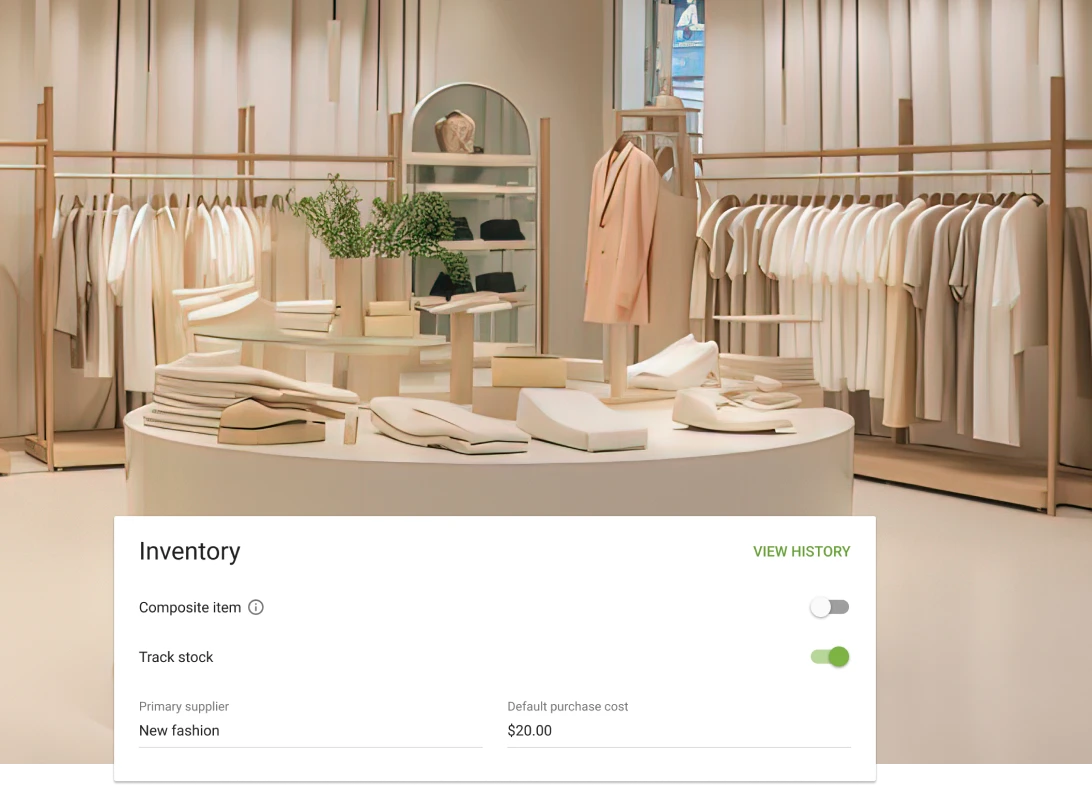Disable the Track stock switch
This screenshot has height=786, width=1092.
829,656
